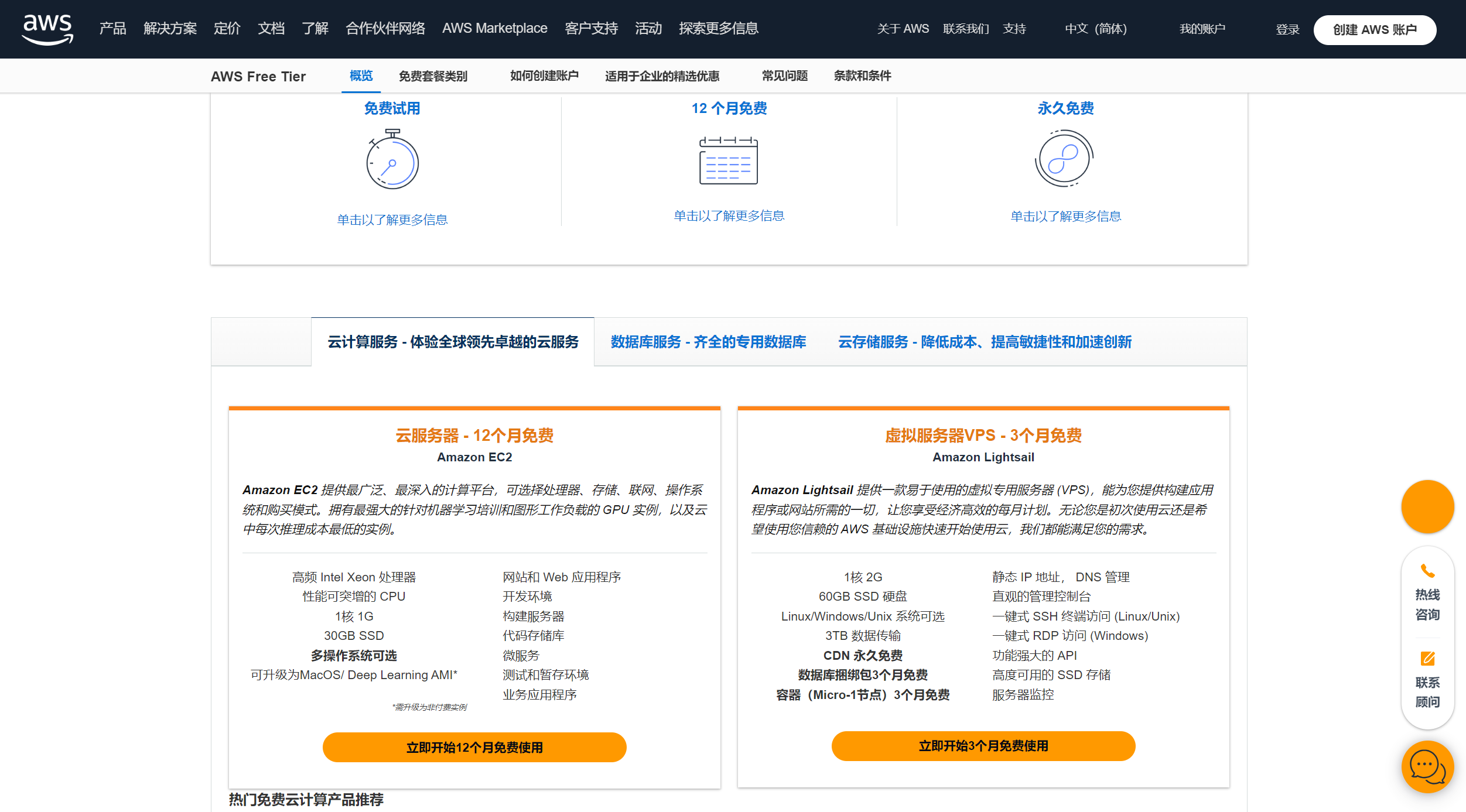
Task: Click the 联系顾问 label
Action: tap(1427, 692)
